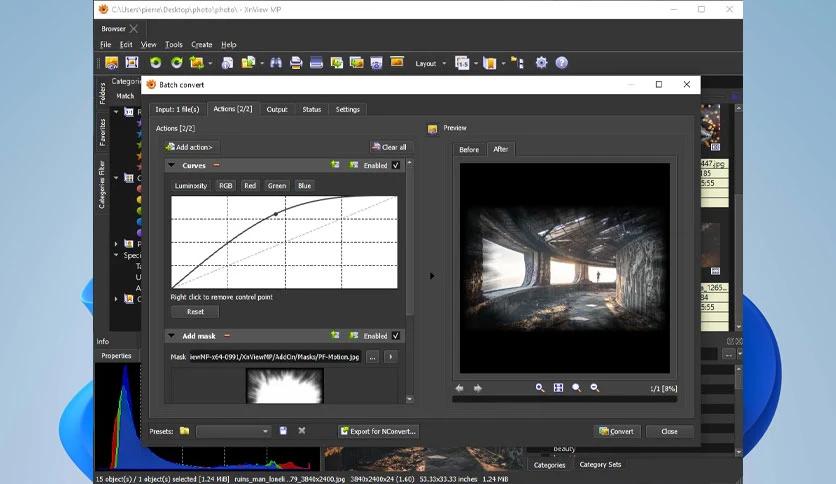The width and height of the screenshot is (836, 484).
Task: Uncheck Enabled checkbox for Add mask action
Action: click(396, 336)
